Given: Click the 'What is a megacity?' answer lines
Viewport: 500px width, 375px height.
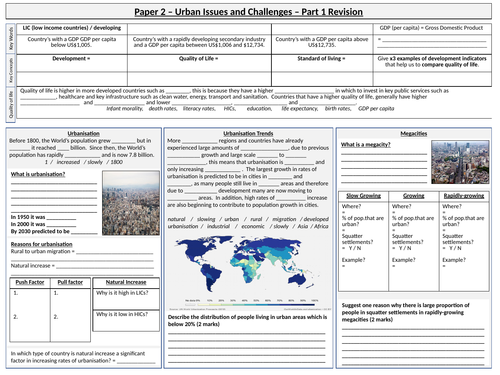Looking at the screenshot, I should point(384,168).
